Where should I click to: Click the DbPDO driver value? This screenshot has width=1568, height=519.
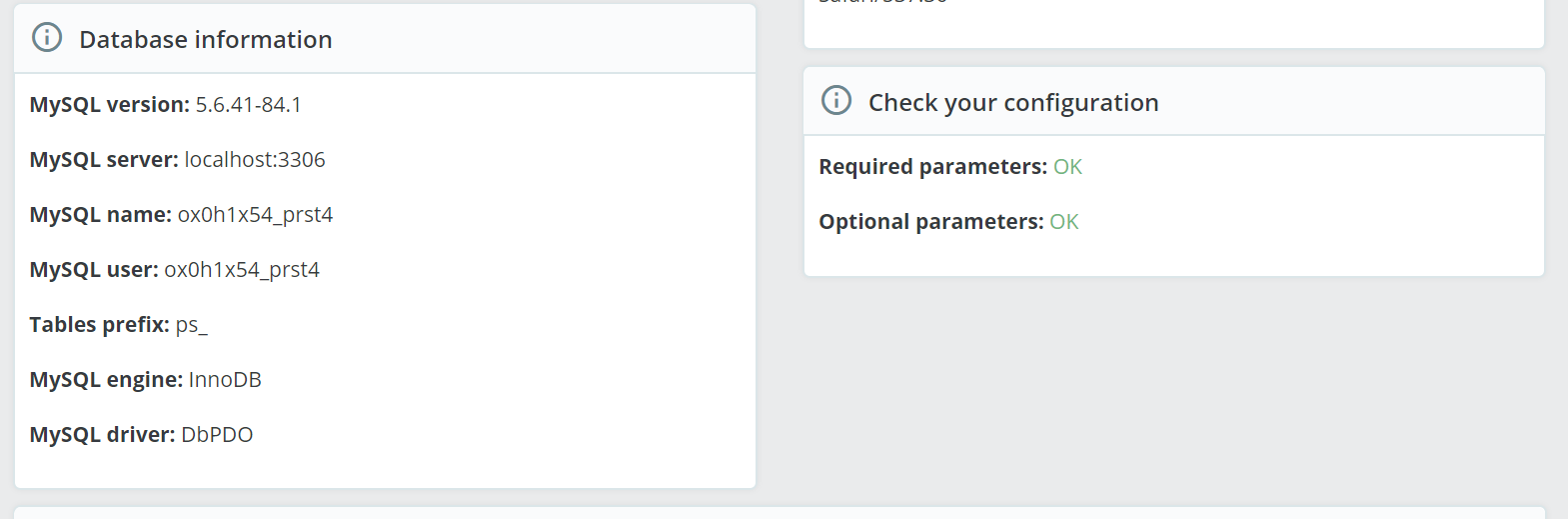(x=217, y=435)
